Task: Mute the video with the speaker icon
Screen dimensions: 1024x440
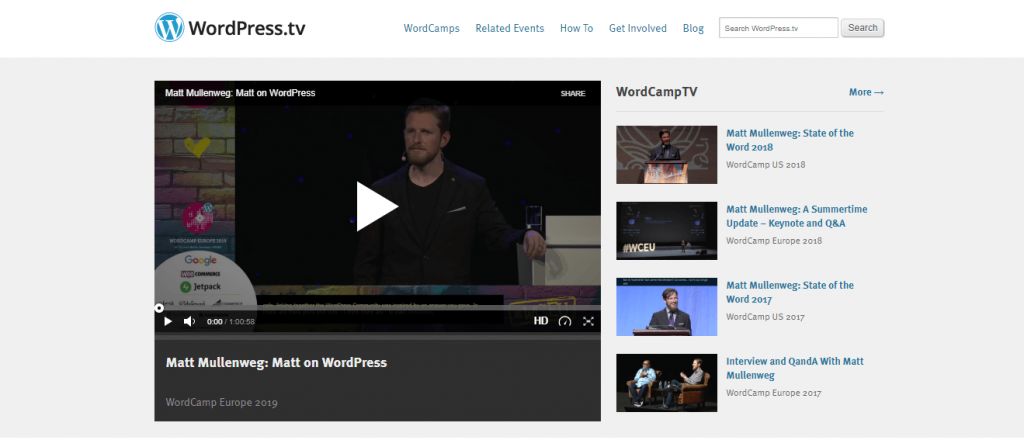Action: point(189,321)
